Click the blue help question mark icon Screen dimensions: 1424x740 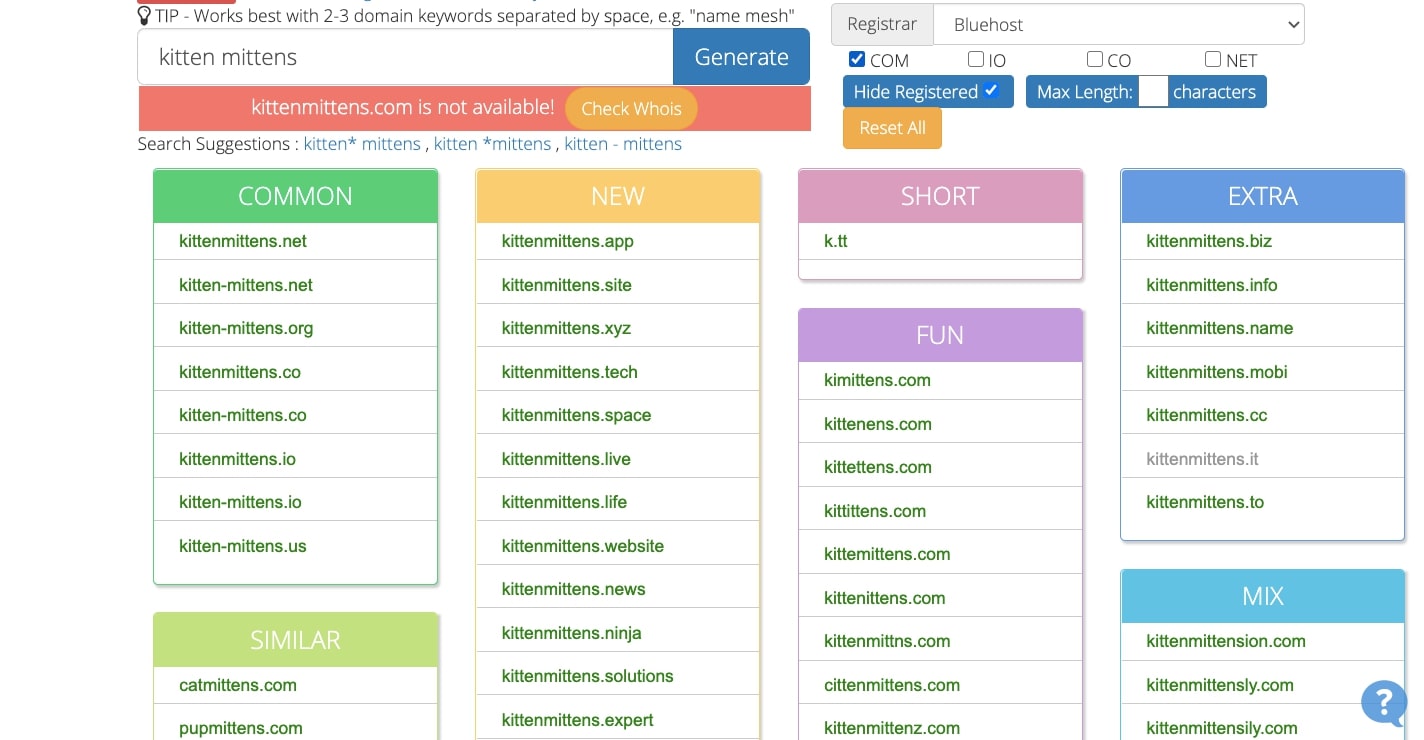click(x=1385, y=702)
